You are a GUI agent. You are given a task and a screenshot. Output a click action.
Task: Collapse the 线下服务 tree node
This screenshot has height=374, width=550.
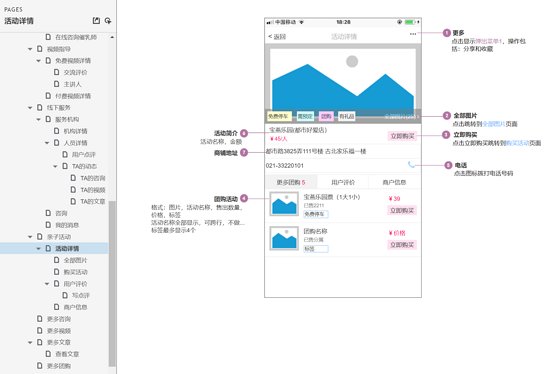30,108
